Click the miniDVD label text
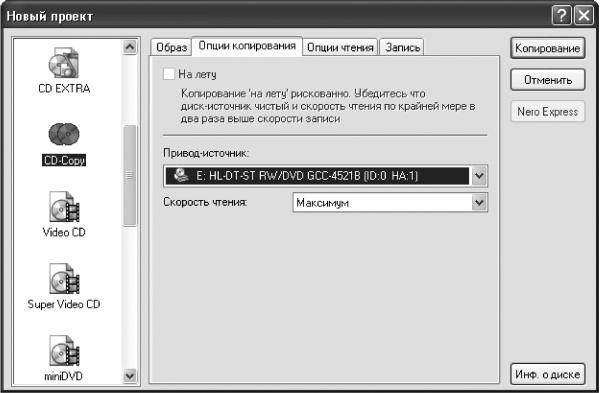This screenshot has width=600, height=393. 64,376
